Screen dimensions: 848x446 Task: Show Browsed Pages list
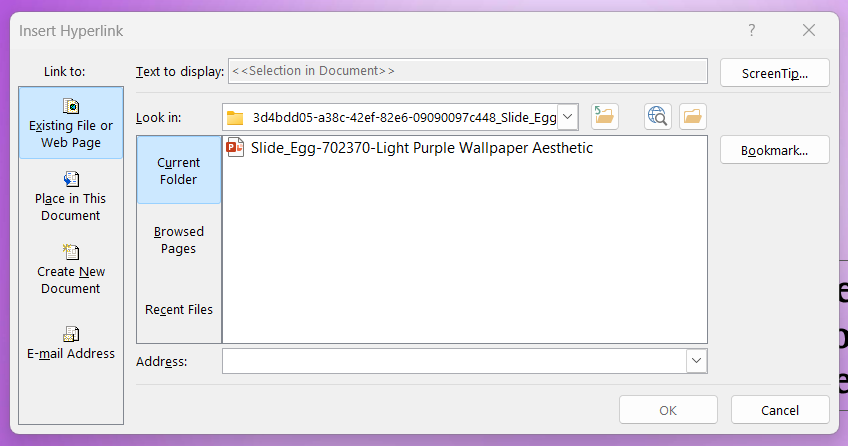[x=178, y=239]
